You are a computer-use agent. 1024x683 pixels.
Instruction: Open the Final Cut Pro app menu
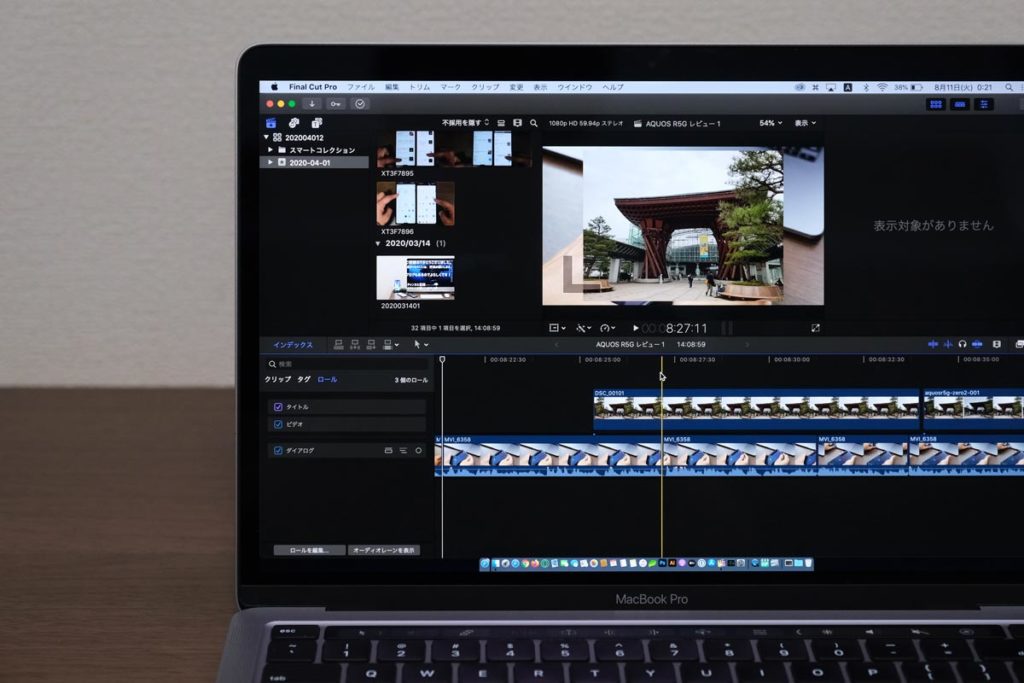pos(313,87)
